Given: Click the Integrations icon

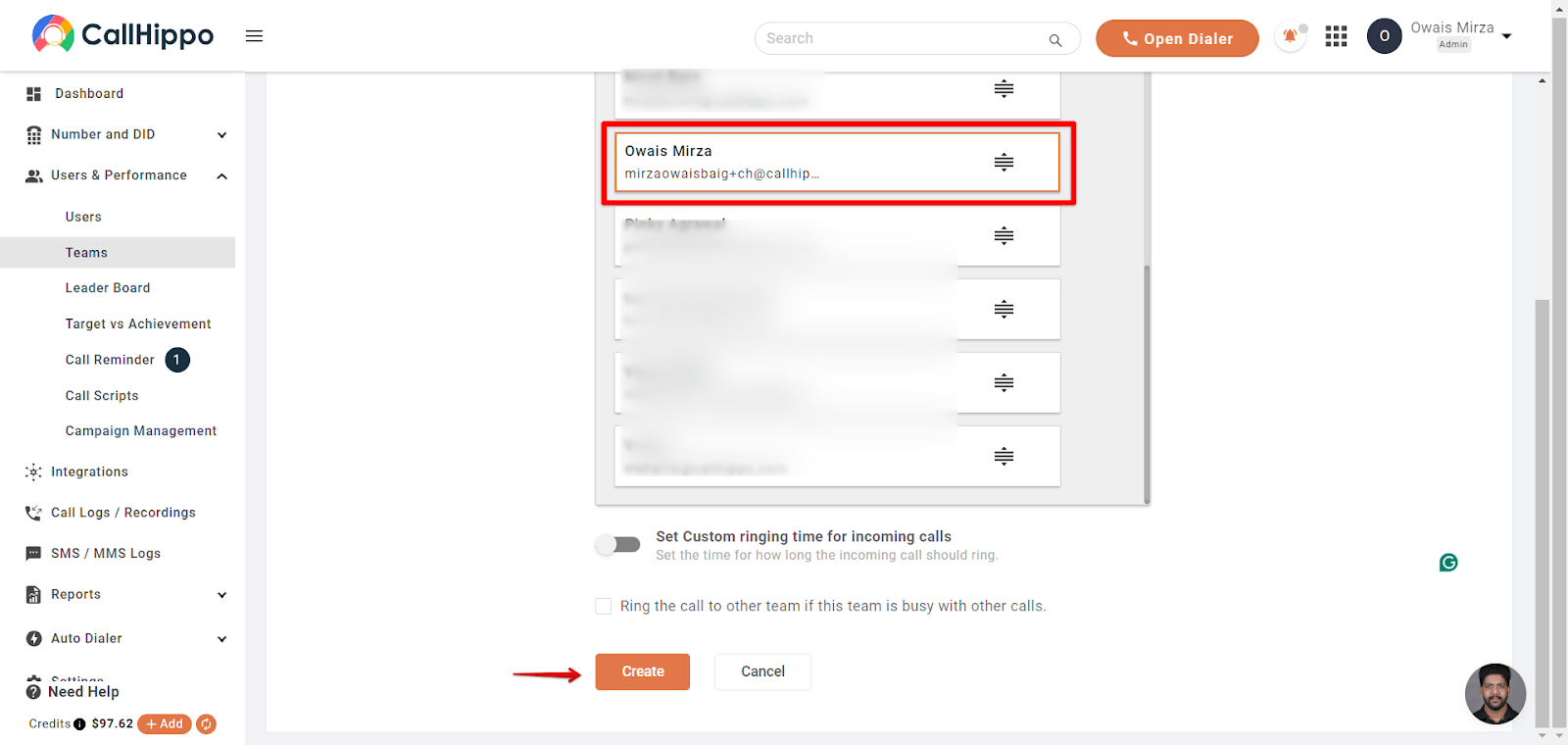Looking at the screenshot, I should pos(34,472).
